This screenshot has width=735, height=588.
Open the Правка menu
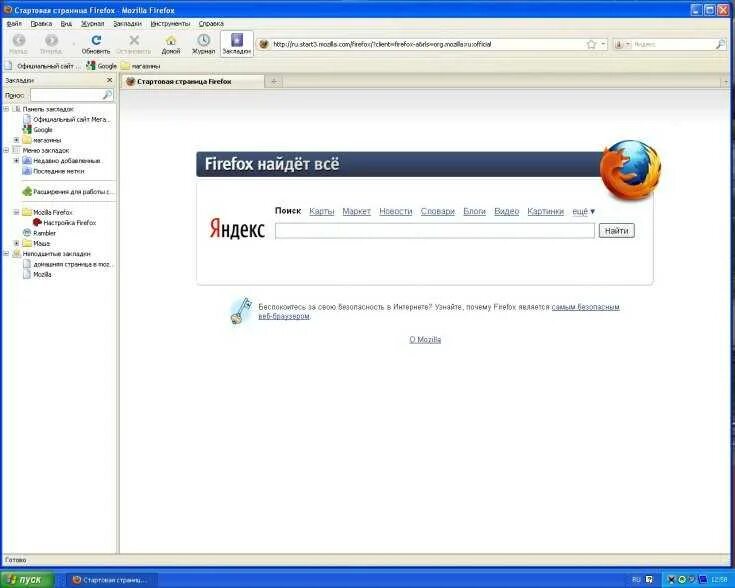coord(41,23)
